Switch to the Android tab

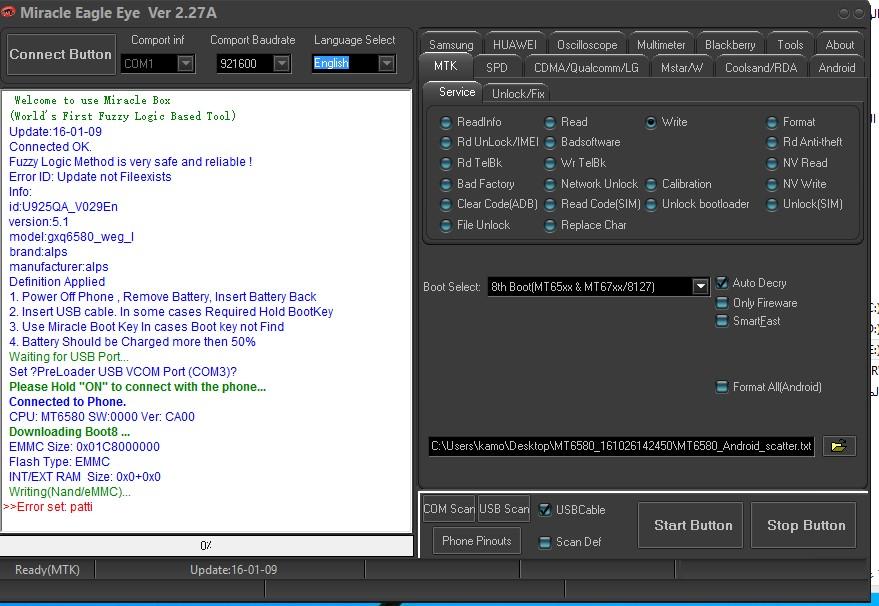836,68
